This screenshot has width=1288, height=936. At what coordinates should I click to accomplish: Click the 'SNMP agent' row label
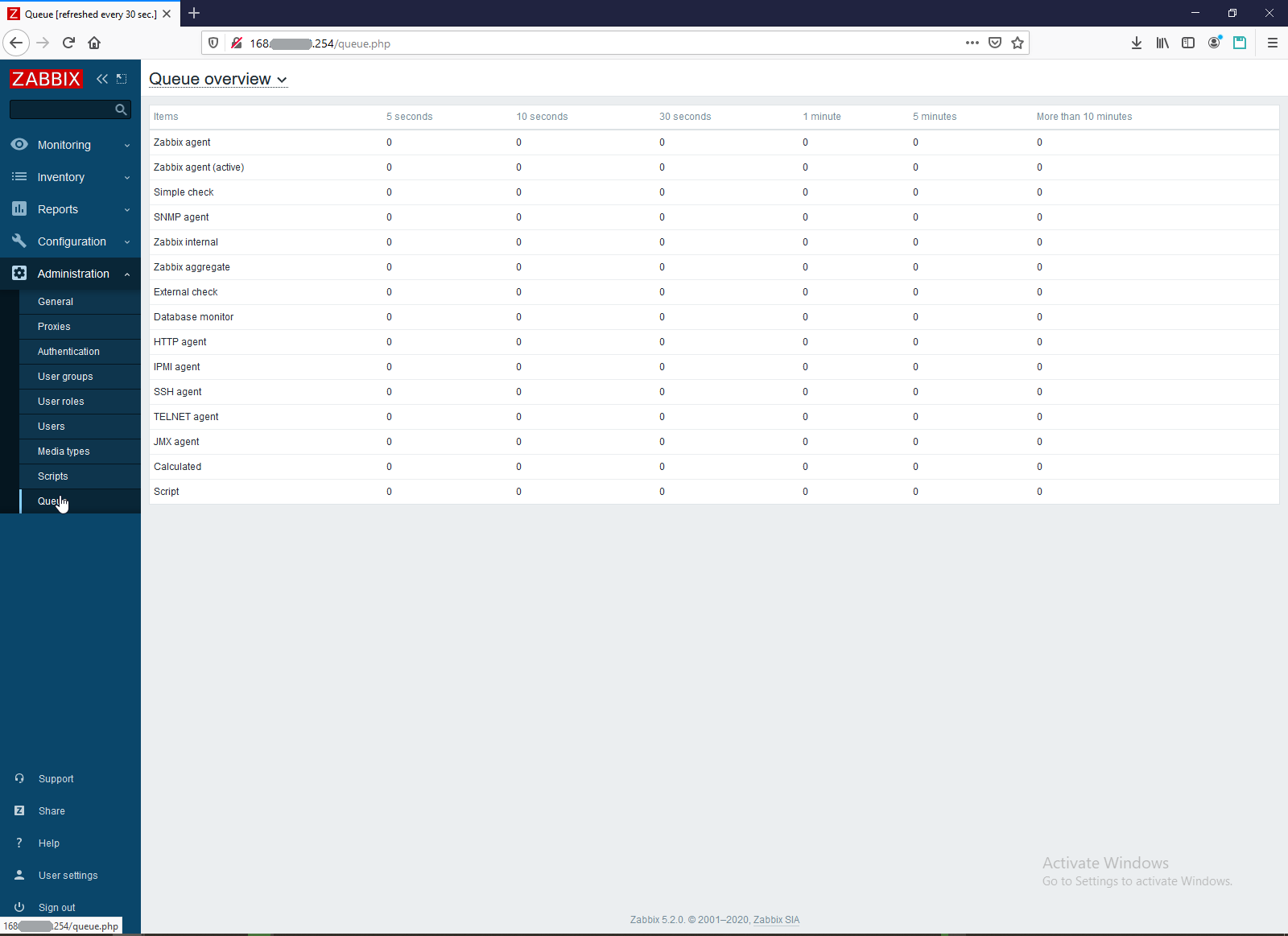(x=181, y=217)
